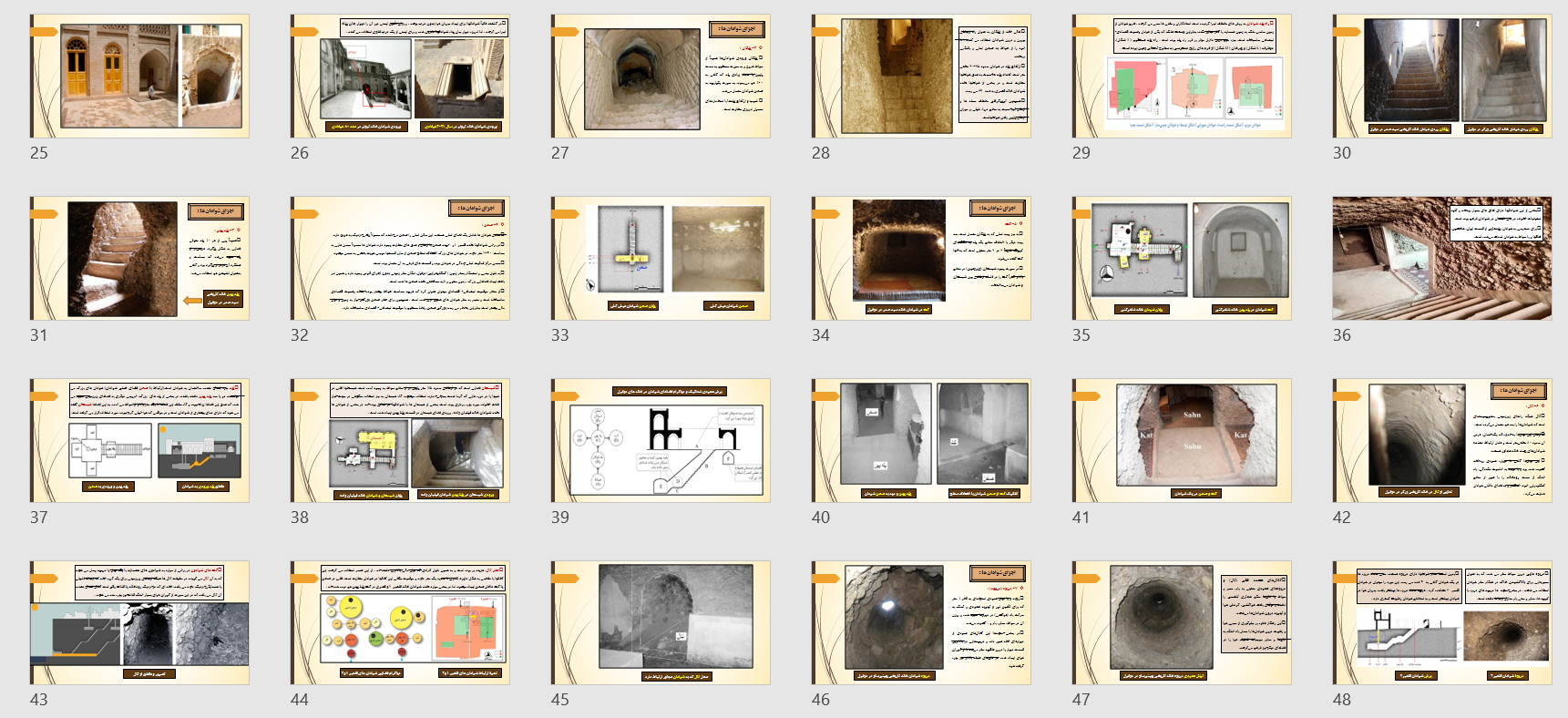Select slide 39 with the black arch diagram
The height and width of the screenshot is (718, 1568).
click(661, 440)
